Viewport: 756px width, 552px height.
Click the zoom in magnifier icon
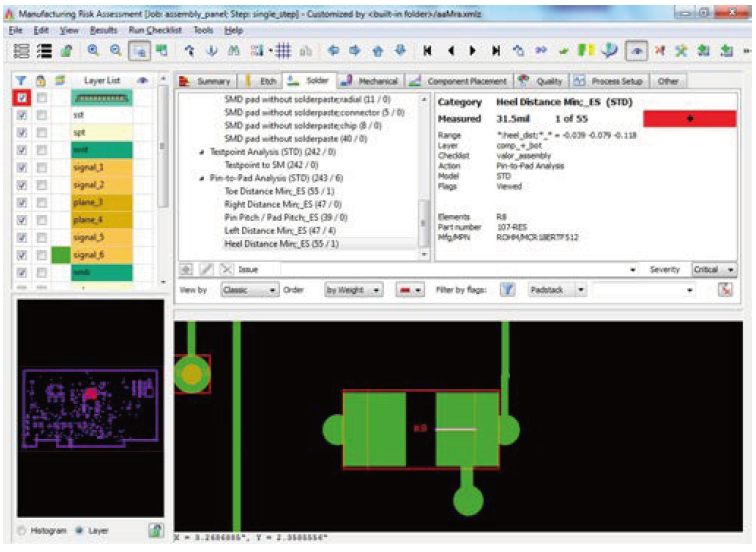(x=93, y=50)
